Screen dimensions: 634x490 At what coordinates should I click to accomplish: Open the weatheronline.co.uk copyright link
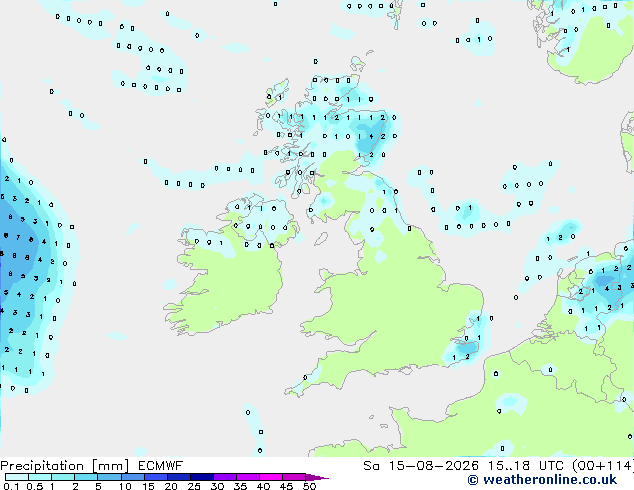coord(542,480)
